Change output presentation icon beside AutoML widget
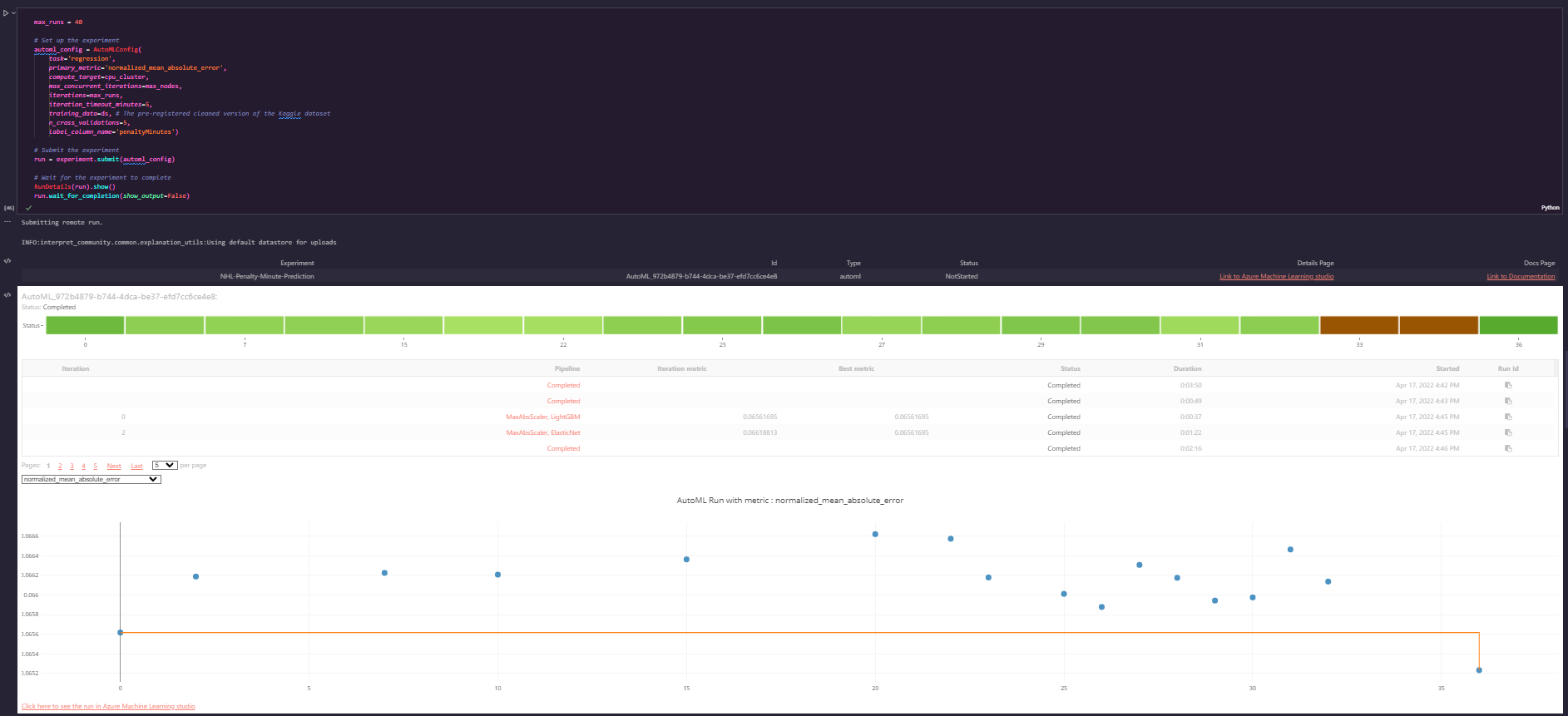The width and height of the screenshot is (1568, 716). (x=7, y=295)
